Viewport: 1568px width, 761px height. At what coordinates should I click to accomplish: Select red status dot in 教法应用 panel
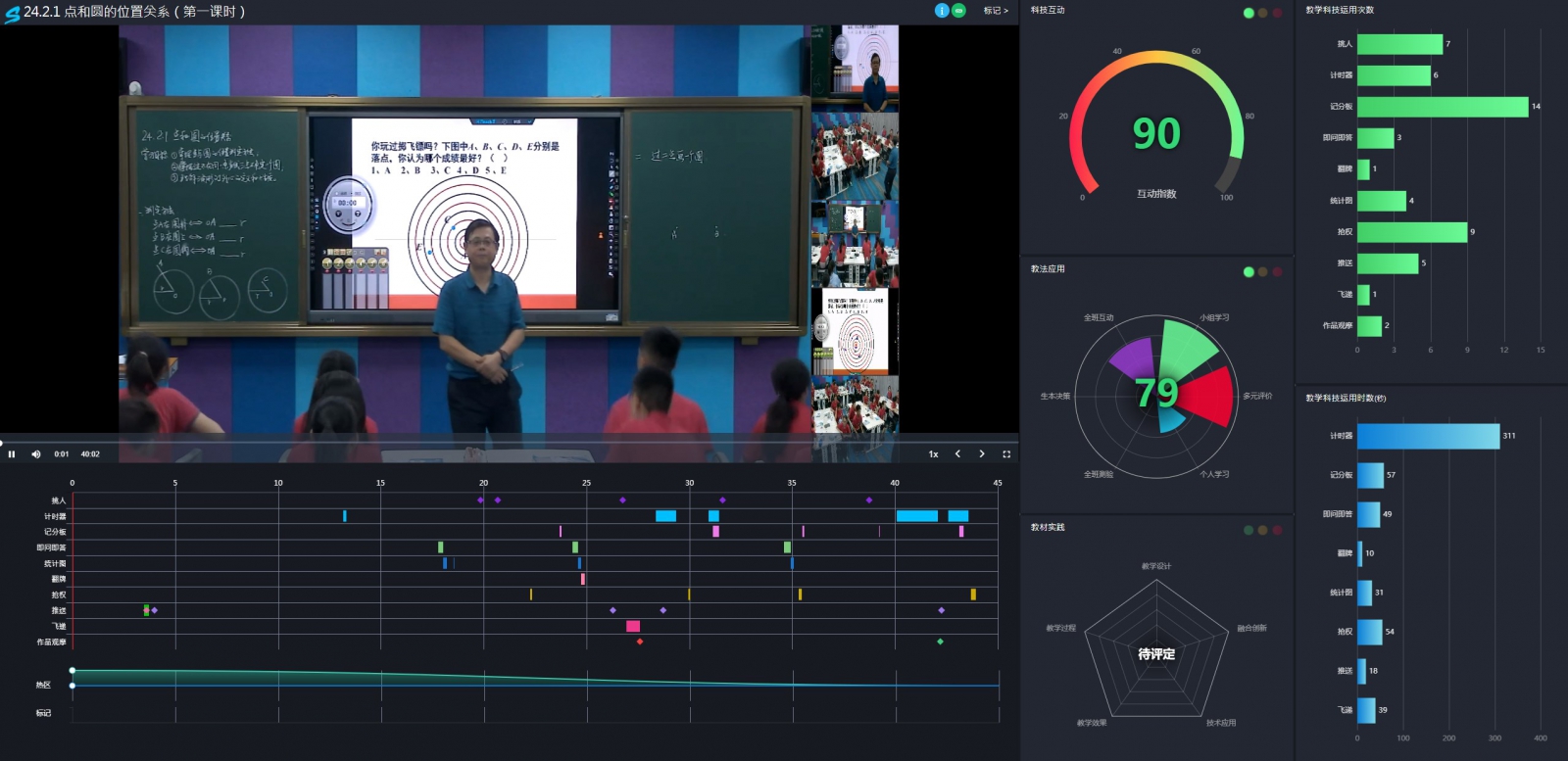[x=1277, y=272]
